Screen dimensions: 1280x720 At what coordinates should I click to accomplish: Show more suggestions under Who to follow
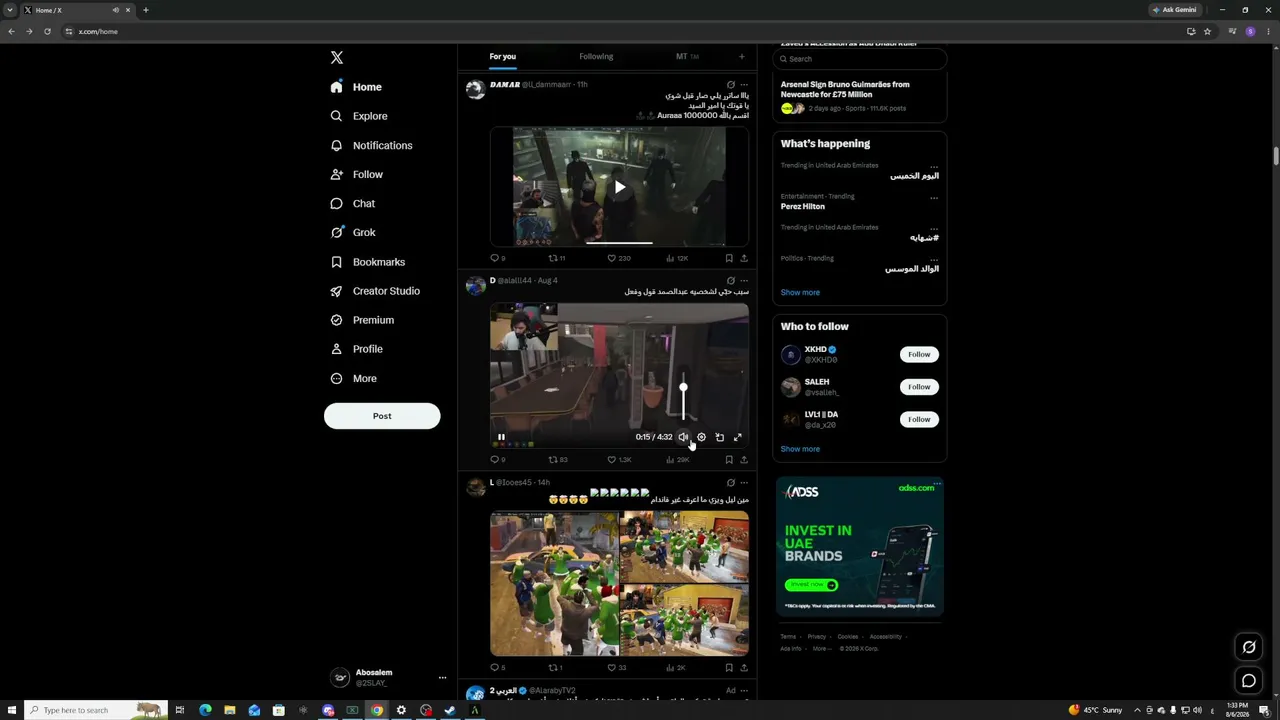pos(800,449)
